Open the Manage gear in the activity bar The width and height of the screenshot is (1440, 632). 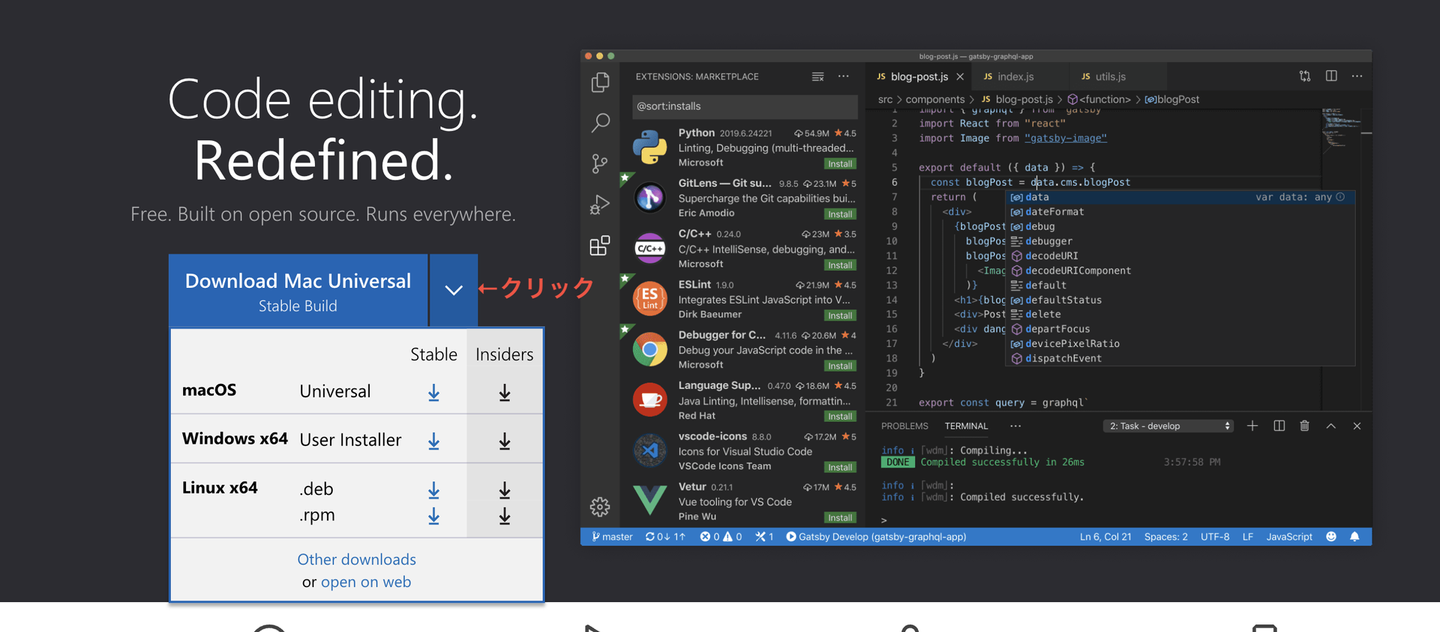(x=600, y=507)
